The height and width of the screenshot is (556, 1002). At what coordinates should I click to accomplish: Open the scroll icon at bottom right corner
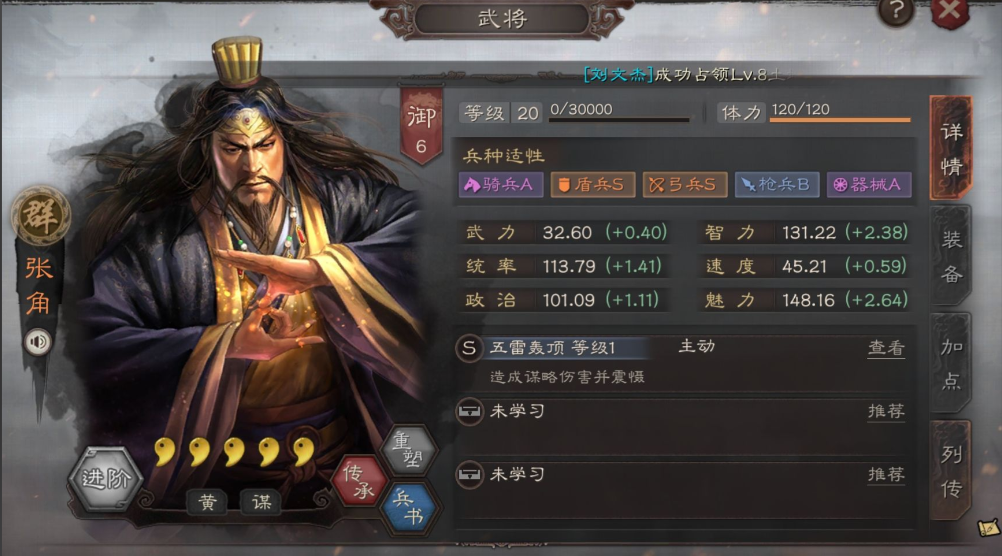point(988,527)
